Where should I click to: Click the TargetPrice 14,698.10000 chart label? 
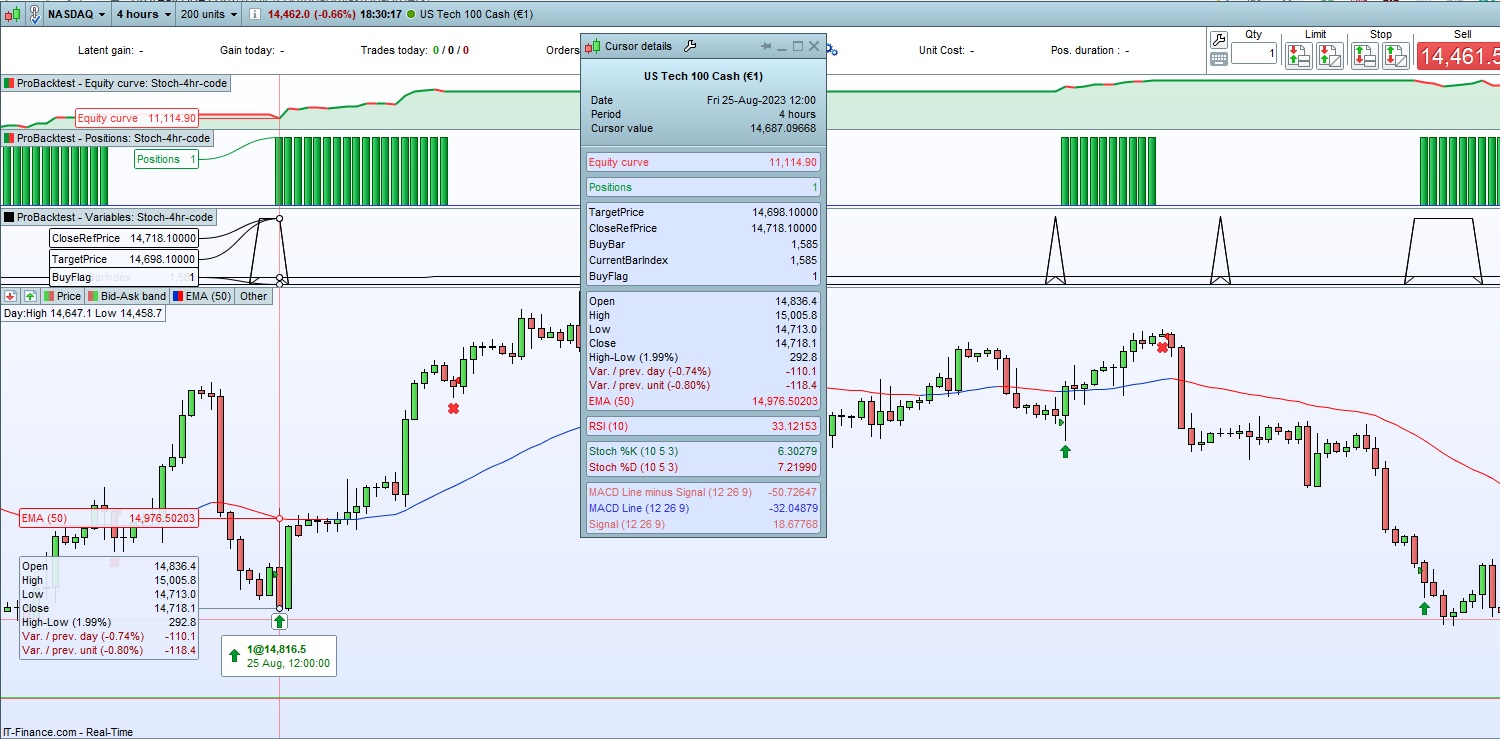coord(124,259)
